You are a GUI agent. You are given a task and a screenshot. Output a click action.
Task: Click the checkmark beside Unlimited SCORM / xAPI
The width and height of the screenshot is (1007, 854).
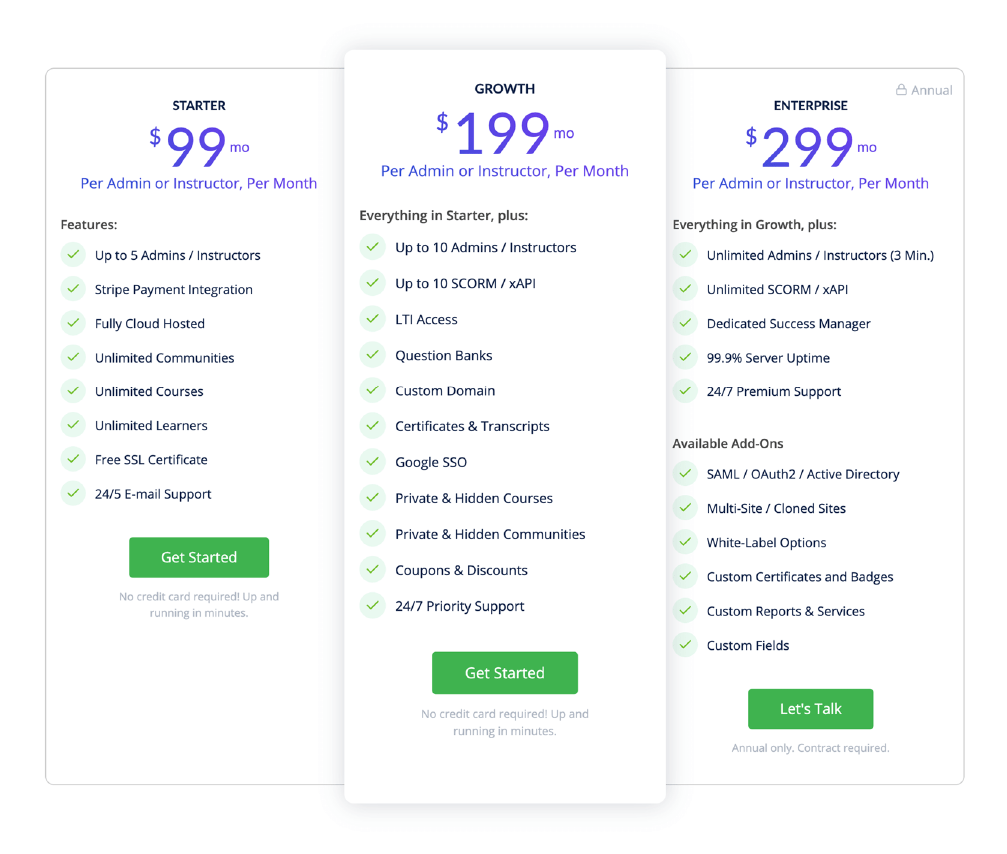tap(685, 289)
